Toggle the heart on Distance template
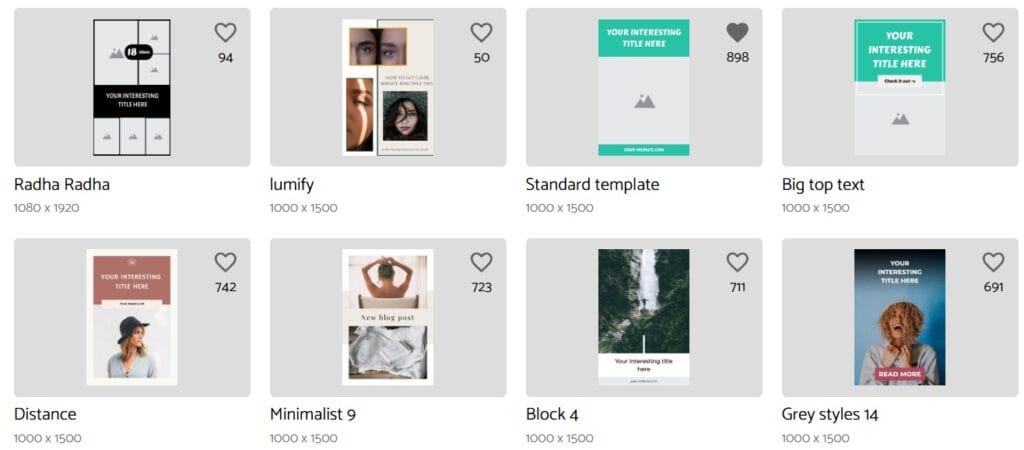 point(225,263)
